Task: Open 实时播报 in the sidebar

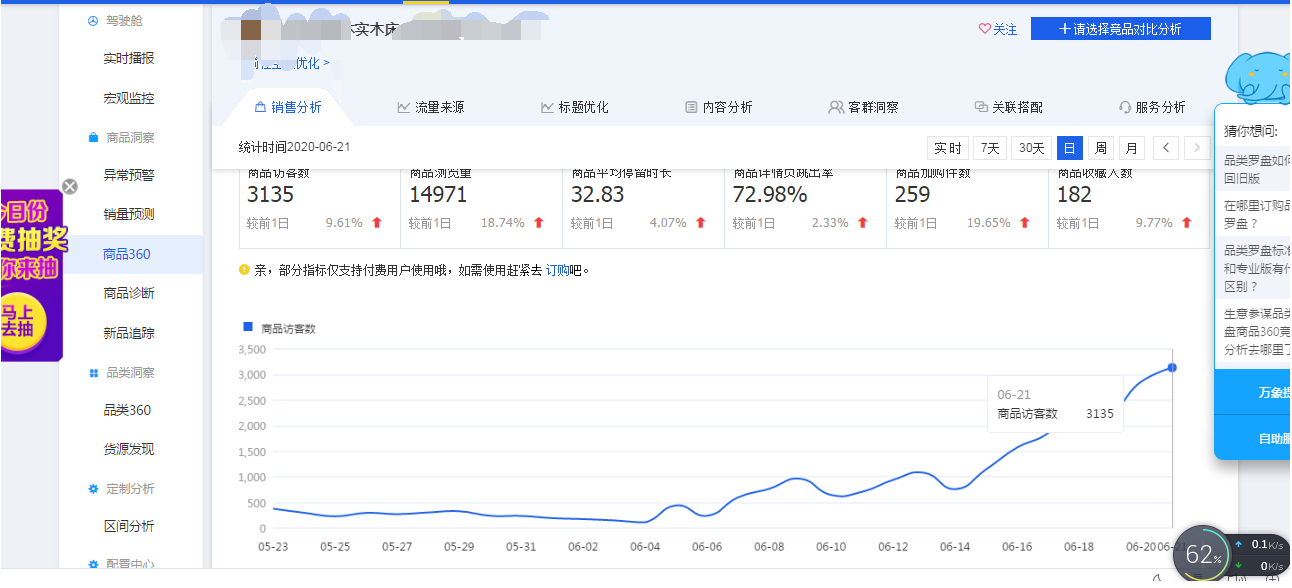Action: coord(129,59)
